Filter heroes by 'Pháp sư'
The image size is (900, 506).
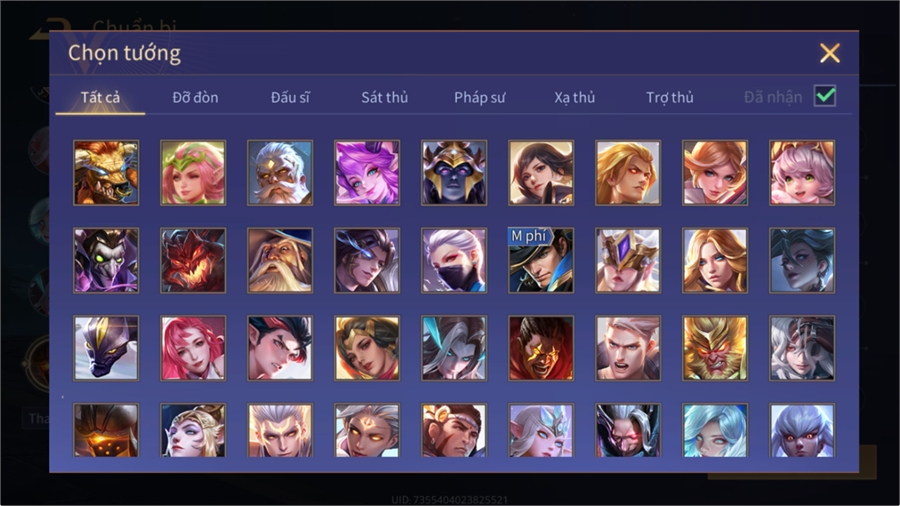click(x=480, y=98)
